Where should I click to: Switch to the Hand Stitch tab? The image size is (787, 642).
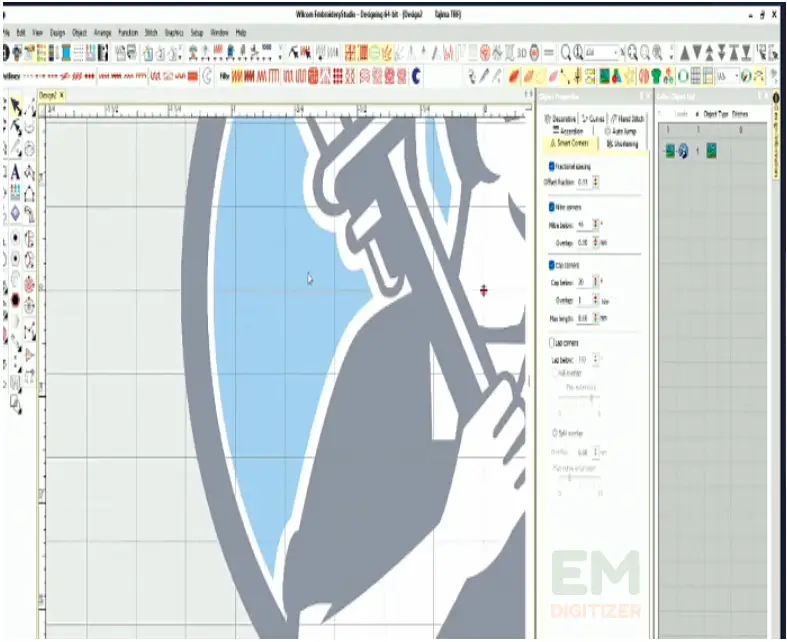(627, 119)
